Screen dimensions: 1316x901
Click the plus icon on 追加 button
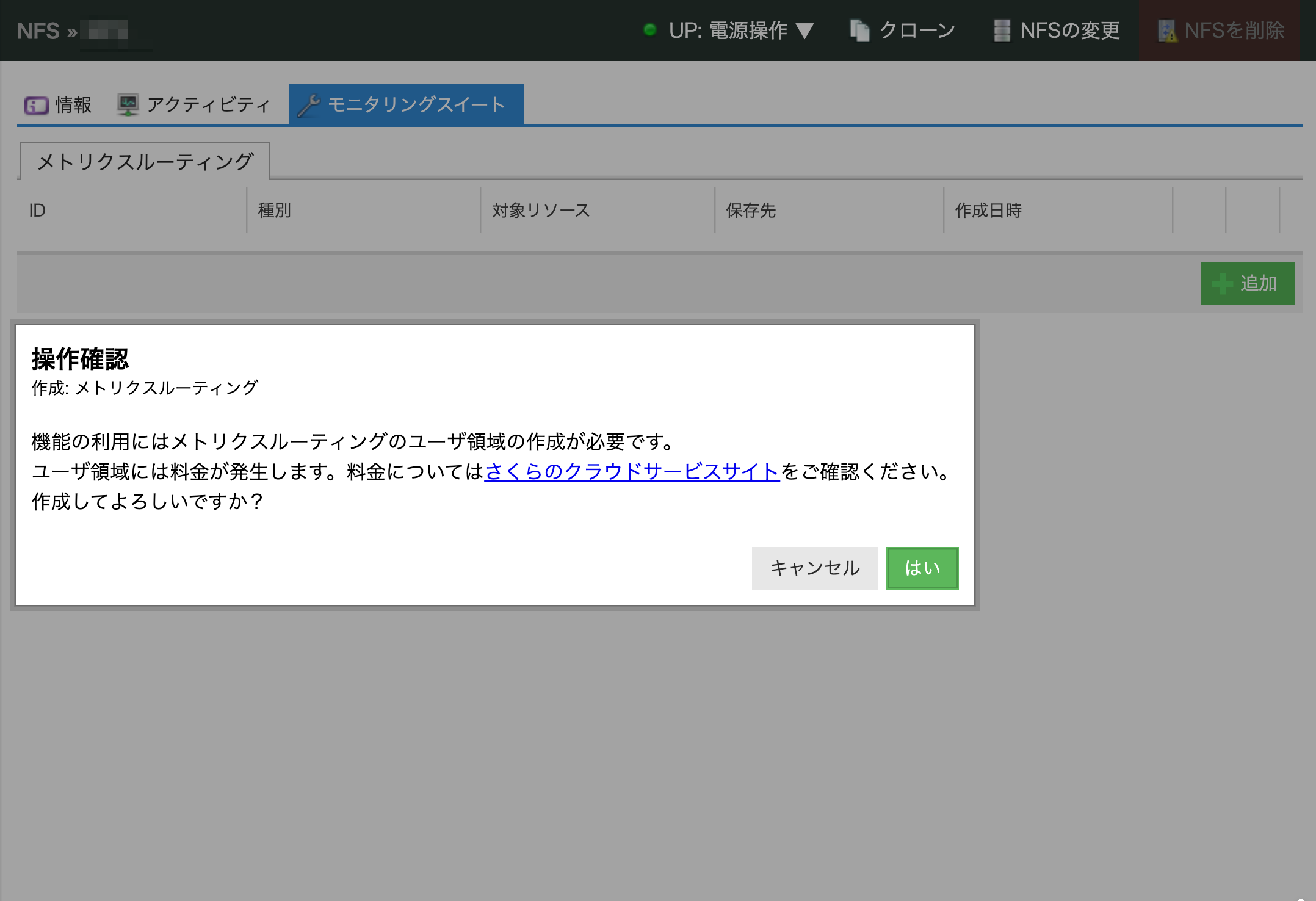[1222, 284]
